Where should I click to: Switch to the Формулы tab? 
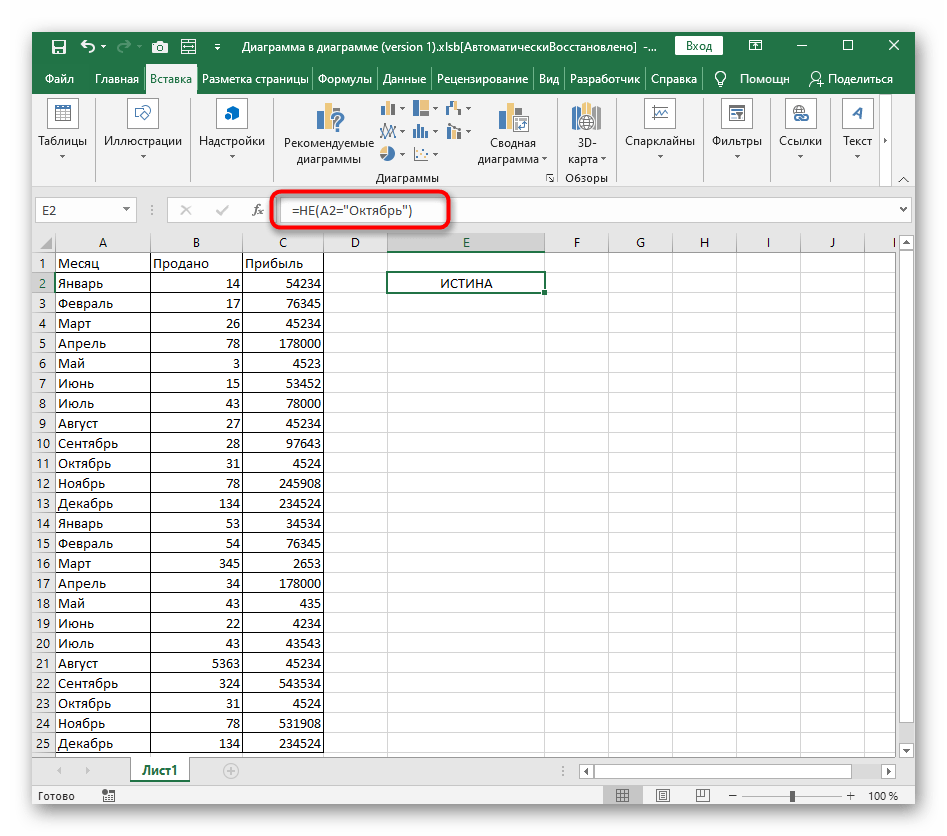pos(345,79)
